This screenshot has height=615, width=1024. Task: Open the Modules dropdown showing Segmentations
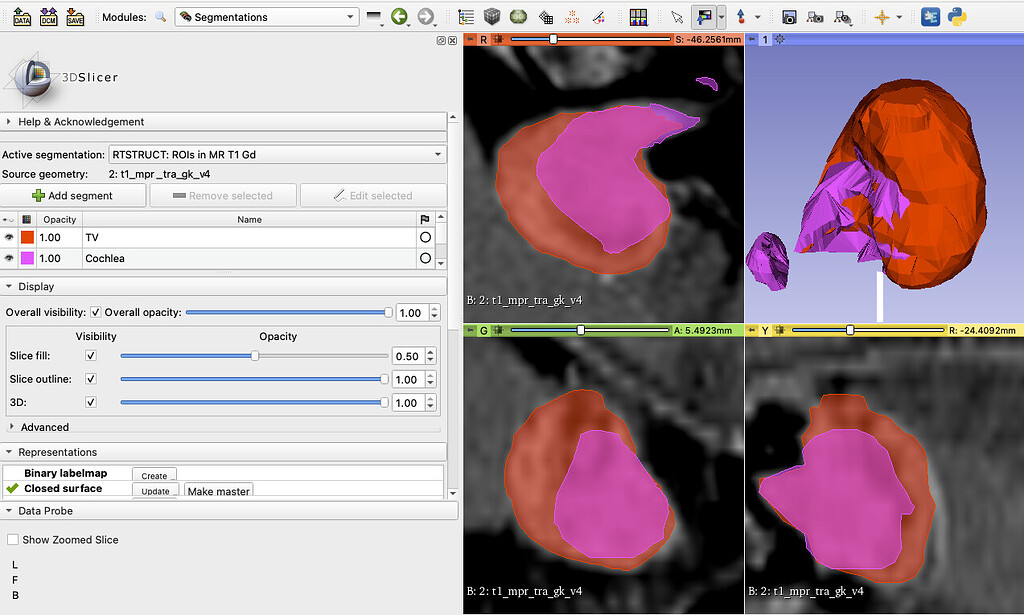coord(267,16)
